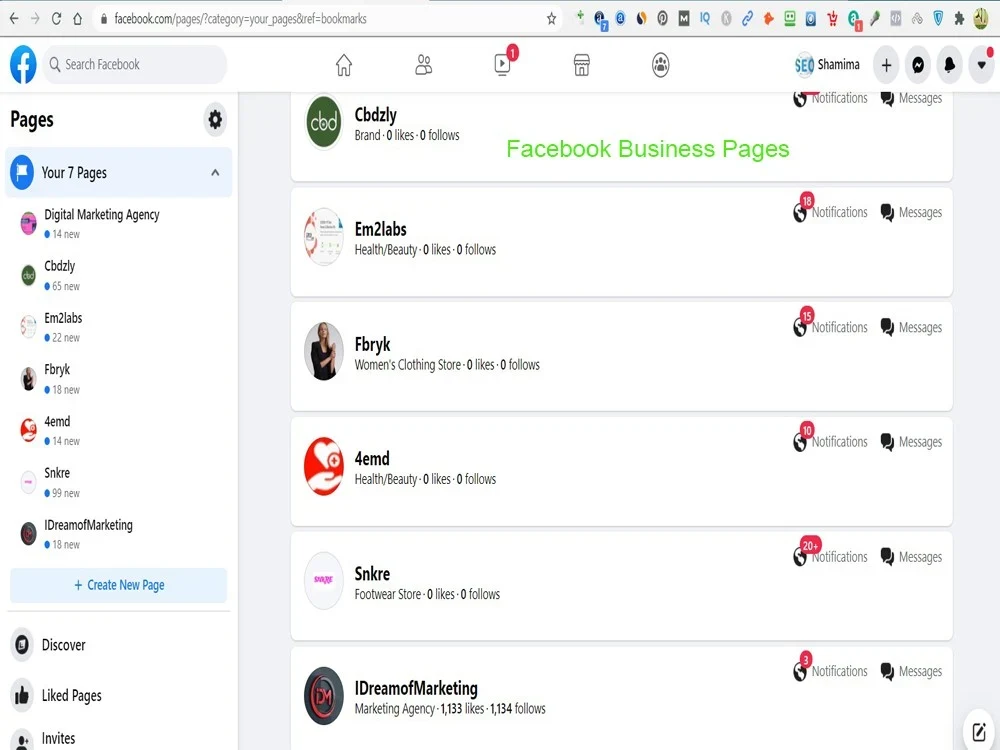Open Notifications for Em2labs card
Image resolution: width=1000 pixels, height=750 pixels.
[x=830, y=212]
